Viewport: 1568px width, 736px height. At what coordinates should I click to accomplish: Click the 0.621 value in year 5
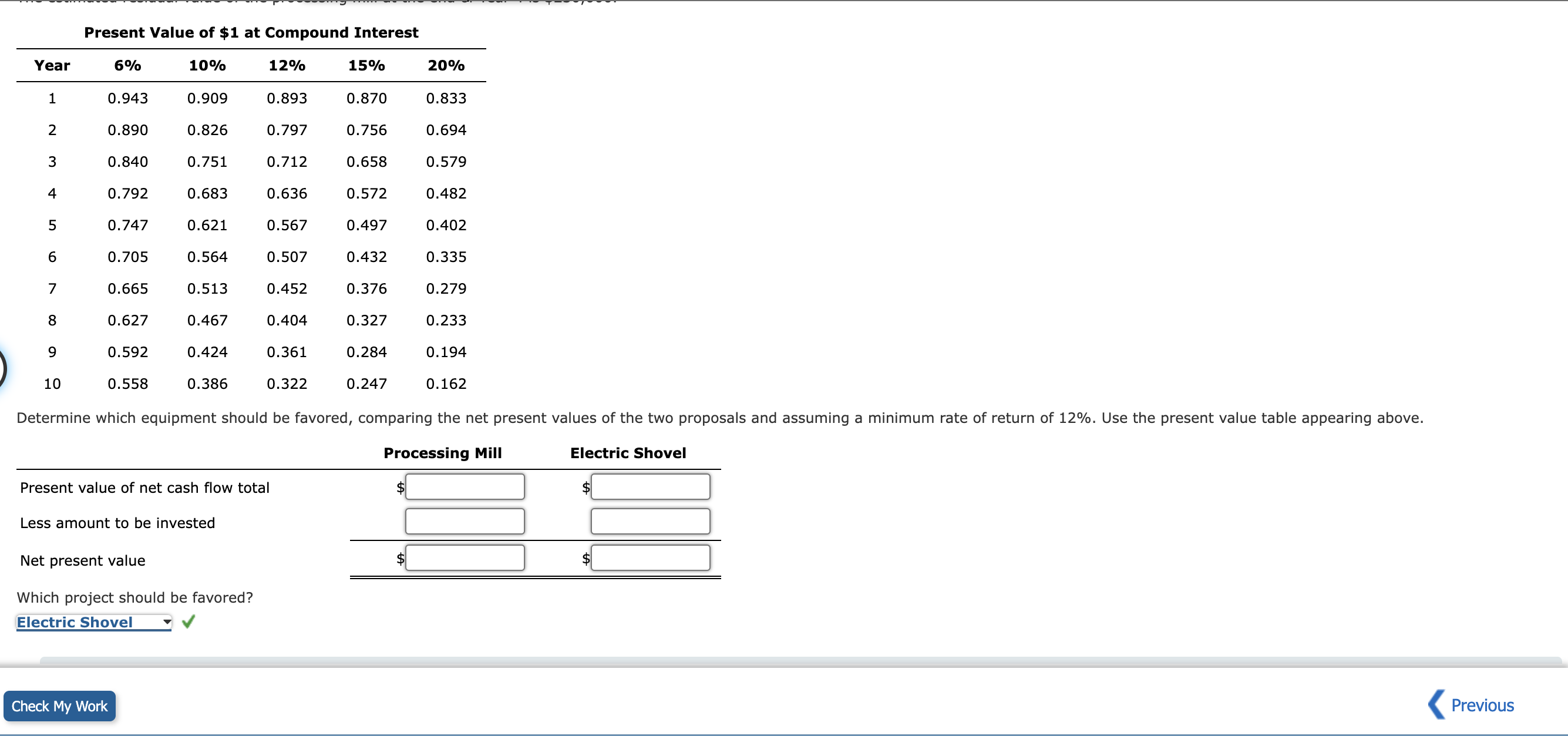click(x=207, y=224)
